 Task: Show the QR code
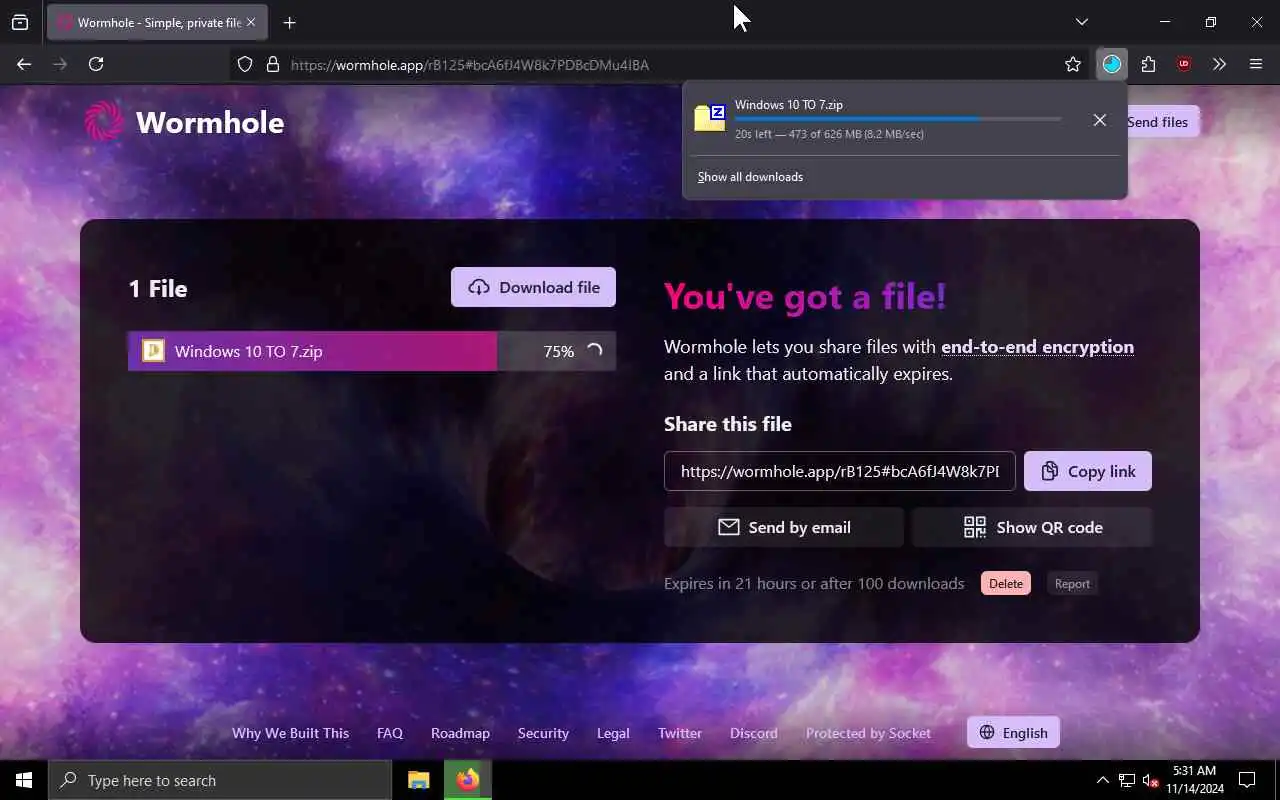(x=1032, y=527)
